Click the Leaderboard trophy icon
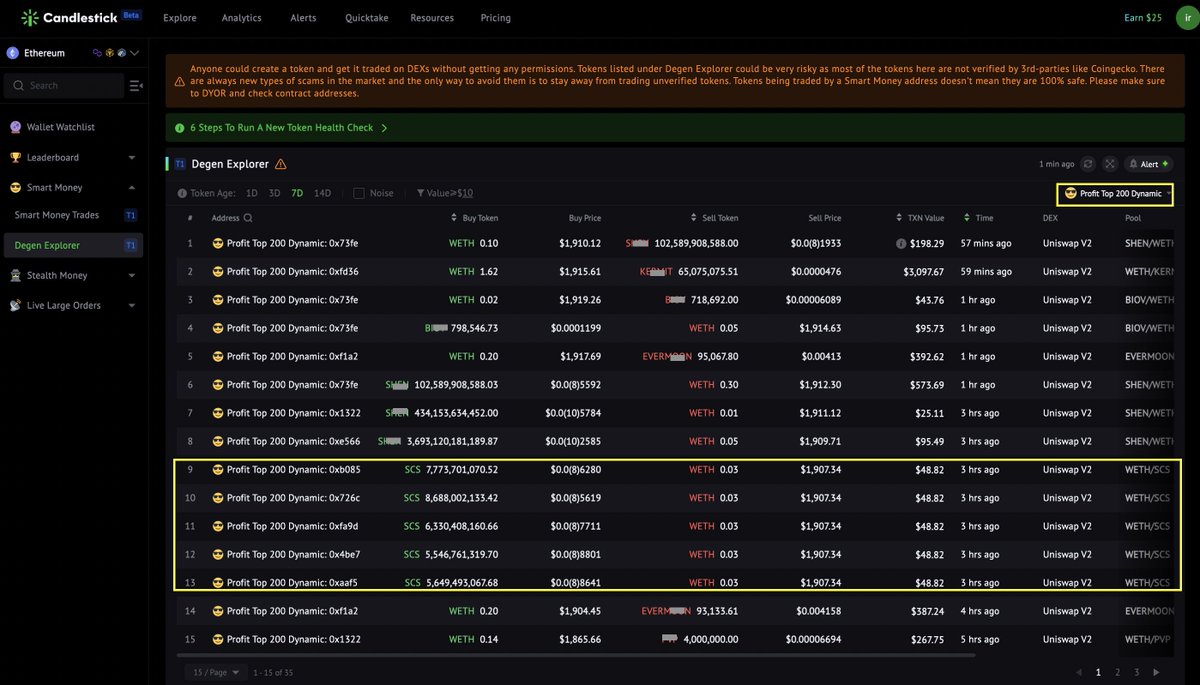1200x685 pixels. coord(16,157)
